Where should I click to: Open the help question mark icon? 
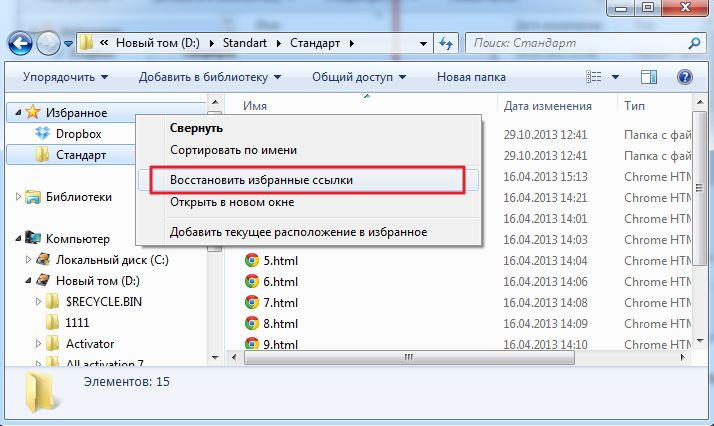point(685,77)
